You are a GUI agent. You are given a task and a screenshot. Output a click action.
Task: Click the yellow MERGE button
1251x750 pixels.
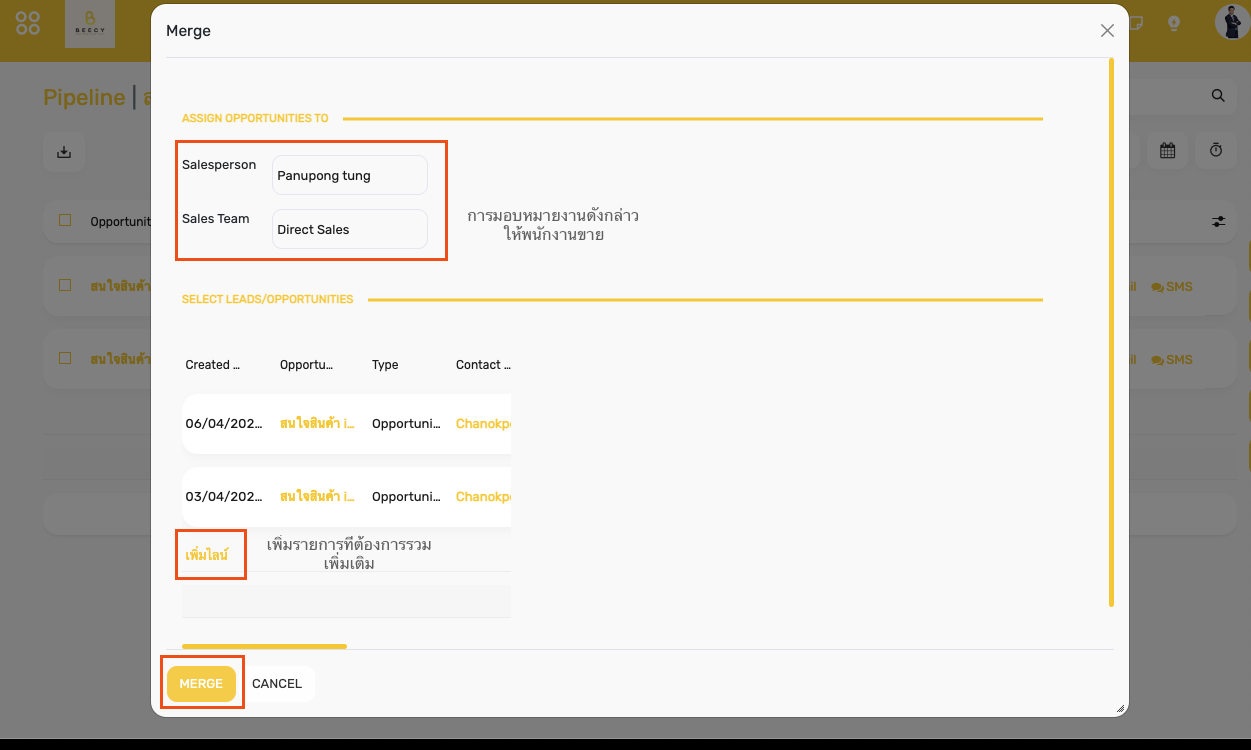pyautogui.click(x=201, y=684)
